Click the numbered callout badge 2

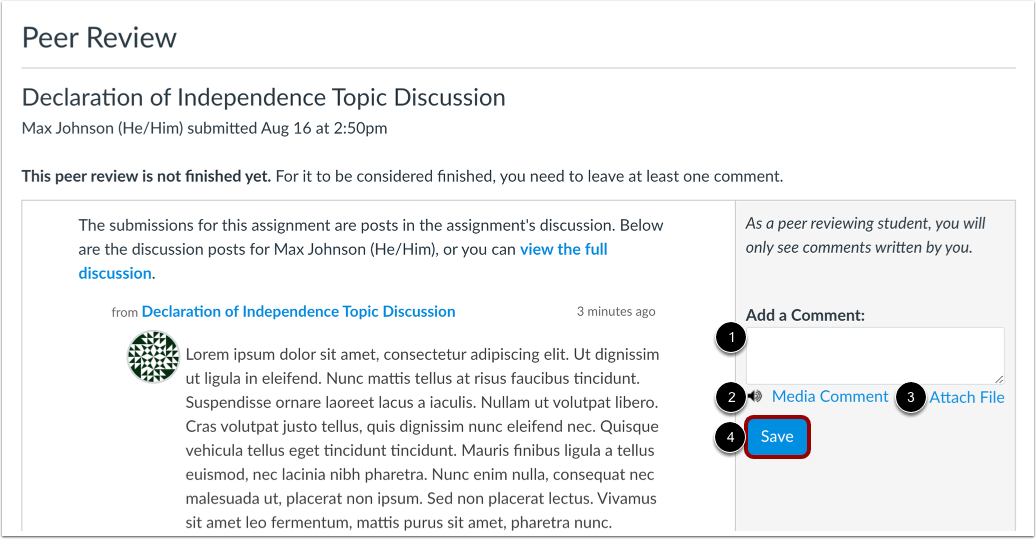click(731, 397)
